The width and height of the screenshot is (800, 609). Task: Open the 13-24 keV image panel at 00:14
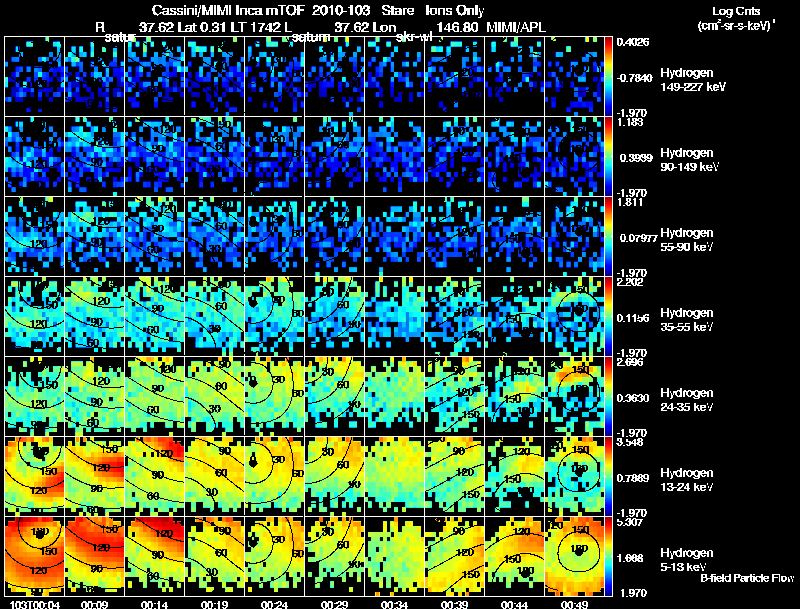(x=154, y=477)
